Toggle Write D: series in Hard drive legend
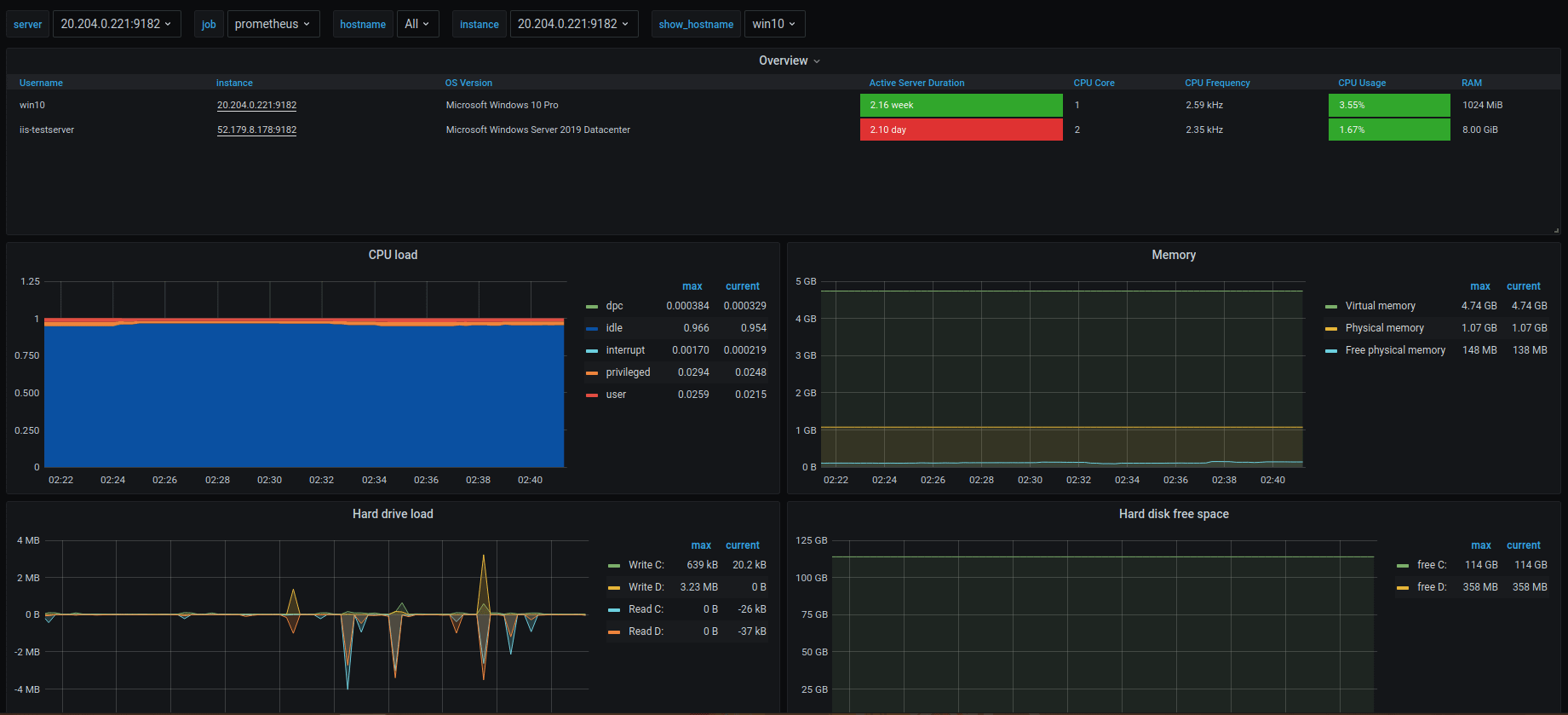The image size is (1568, 715). pos(646,587)
